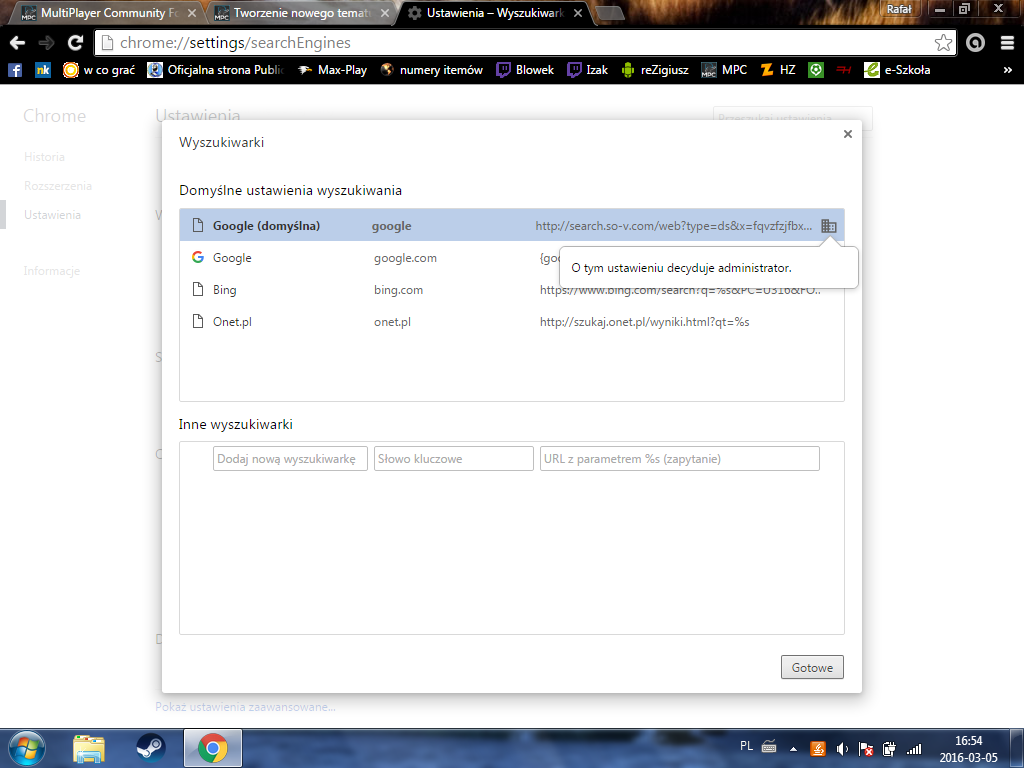1024x768 pixels.
Task: Click the red logo bookmark icon
Action: pos(844,70)
